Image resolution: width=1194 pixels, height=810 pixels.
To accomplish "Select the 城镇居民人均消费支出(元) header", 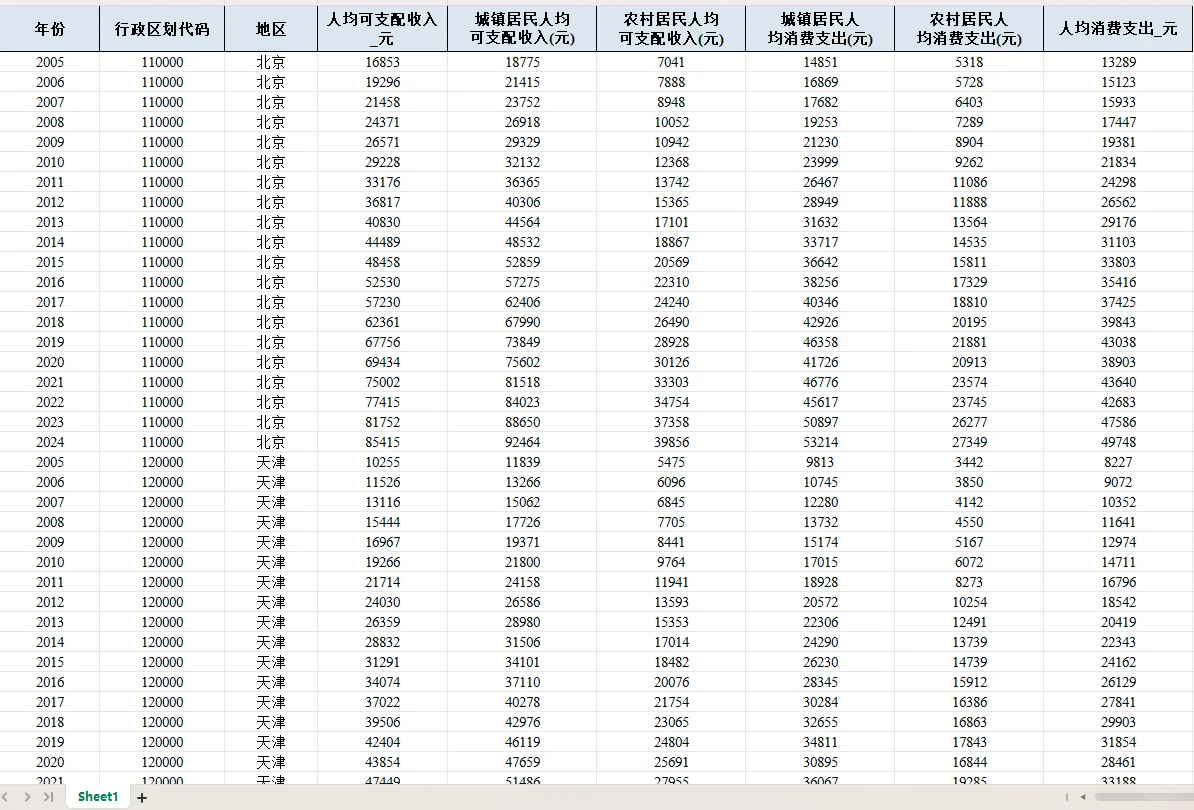I will tap(820, 29).
